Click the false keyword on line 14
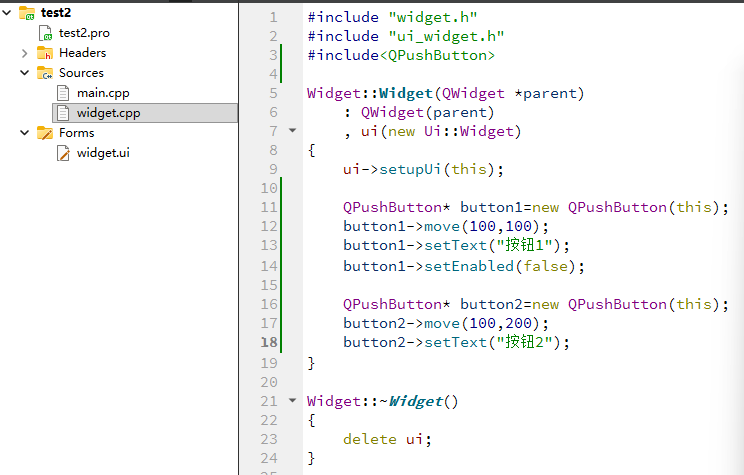The width and height of the screenshot is (744, 475). [545, 266]
